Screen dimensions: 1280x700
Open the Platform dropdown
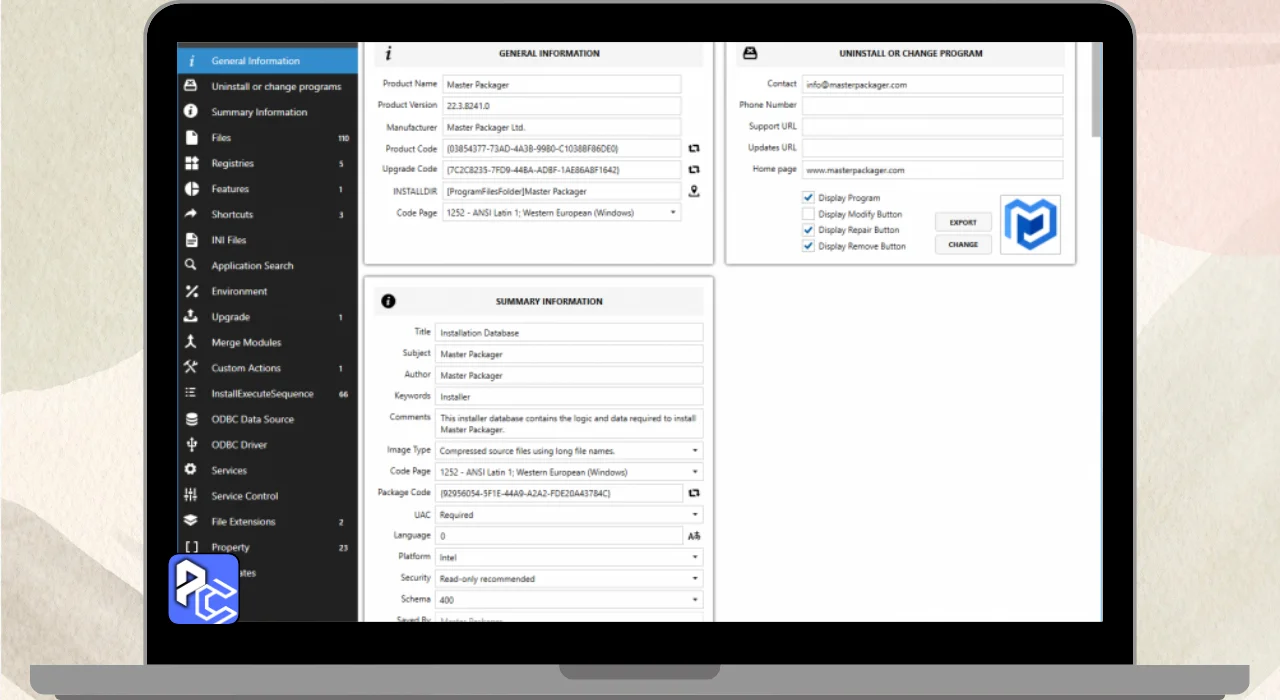tap(570, 557)
